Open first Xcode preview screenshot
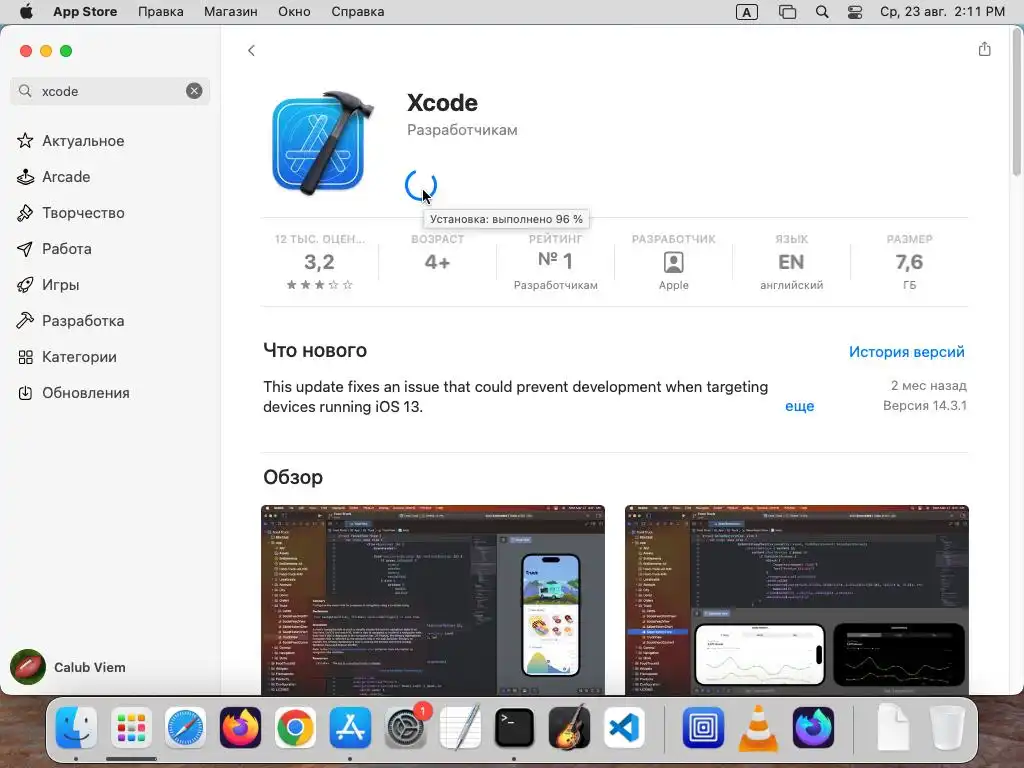Screen dimensions: 1024x768 [x=432, y=600]
